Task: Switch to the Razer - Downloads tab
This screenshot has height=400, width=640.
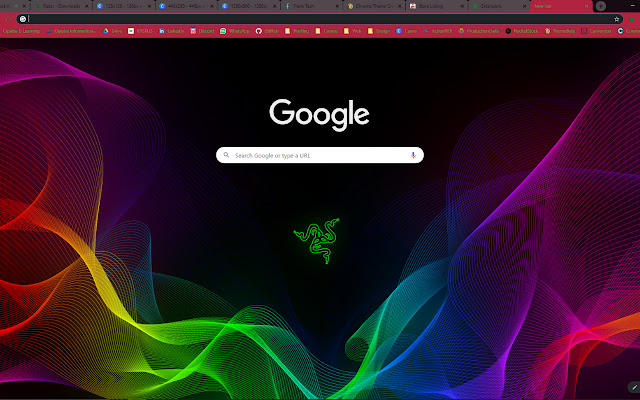Action: [61, 6]
